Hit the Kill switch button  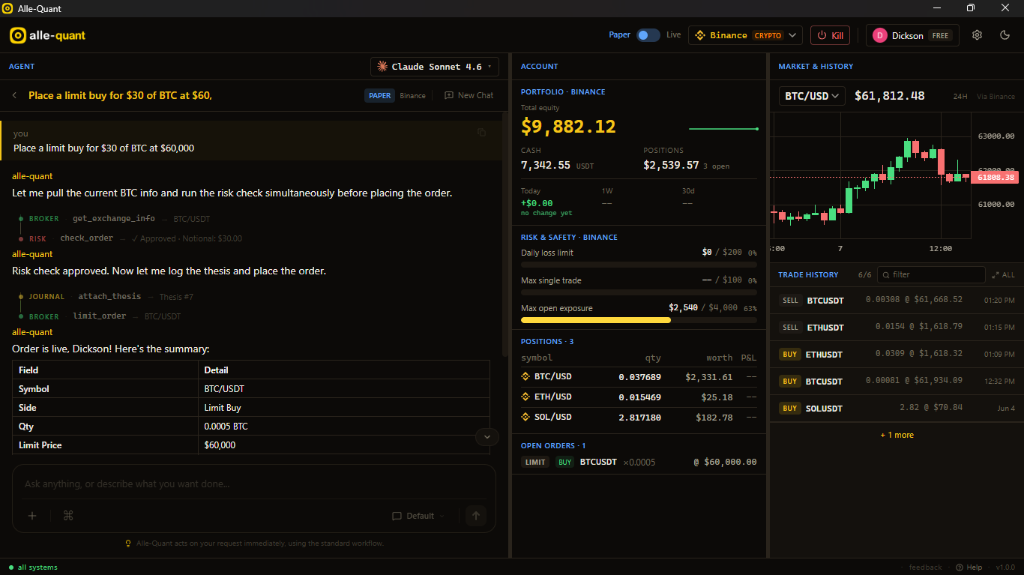coord(830,35)
